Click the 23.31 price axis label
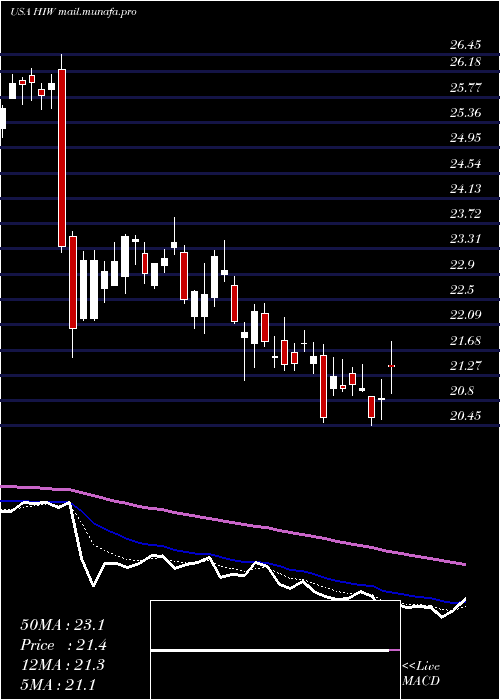 click(x=466, y=239)
